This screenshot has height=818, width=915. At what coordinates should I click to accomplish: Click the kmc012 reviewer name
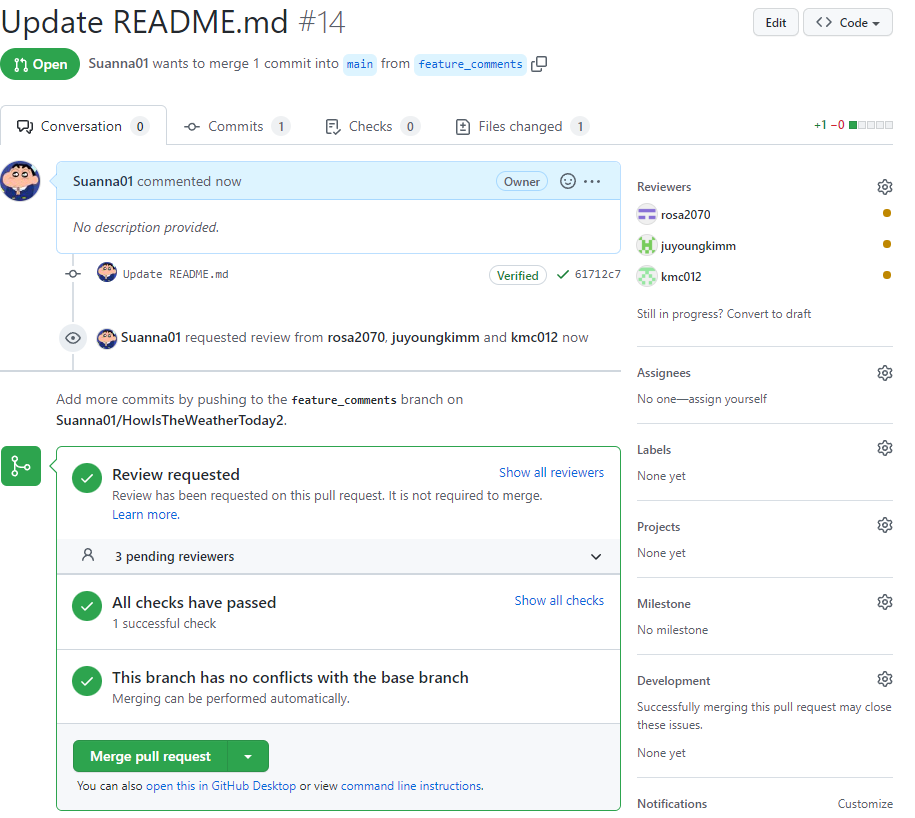click(x=681, y=277)
